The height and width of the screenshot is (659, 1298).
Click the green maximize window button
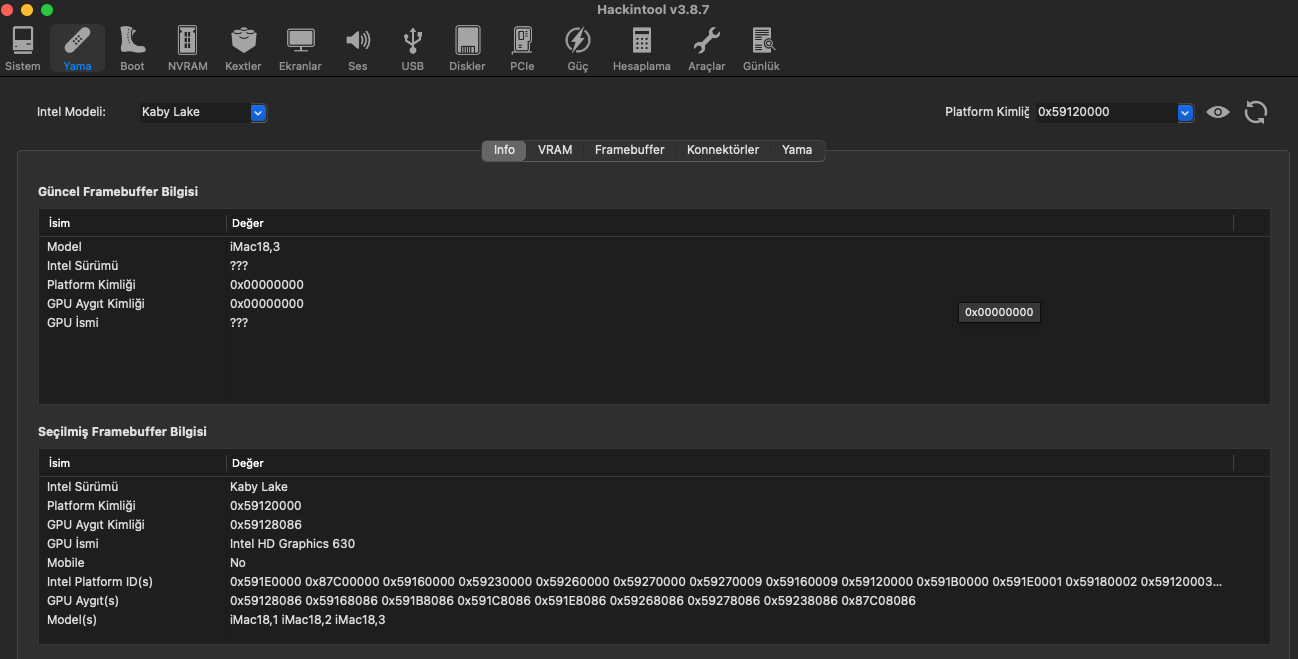pyautogui.click(x=47, y=9)
